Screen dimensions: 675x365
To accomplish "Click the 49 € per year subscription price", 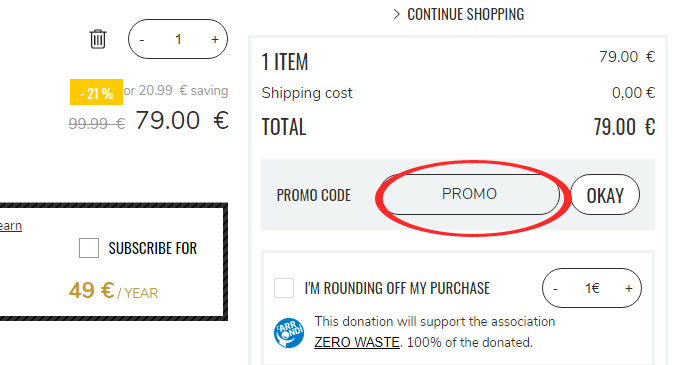I will 113,291.
